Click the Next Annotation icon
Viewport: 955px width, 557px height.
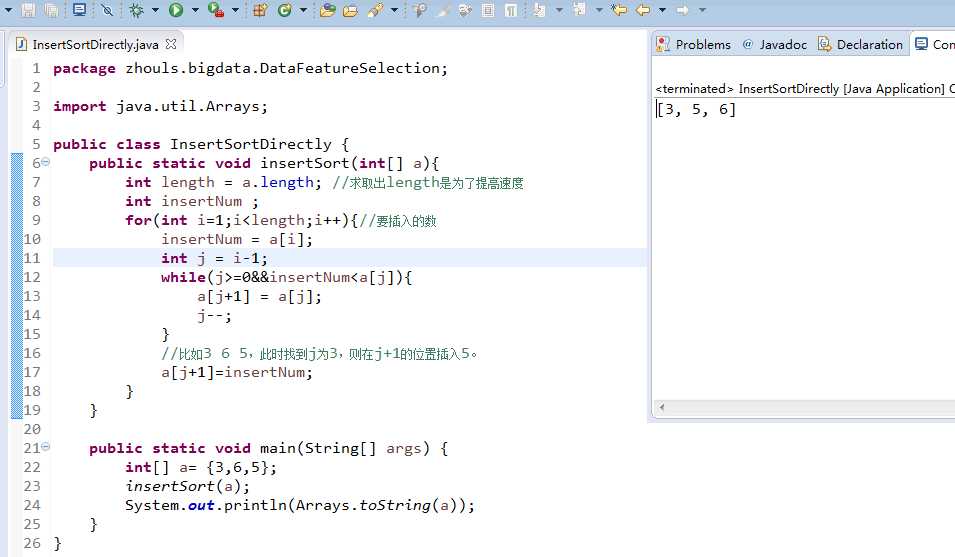pyautogui.click(x=539, y=10)
